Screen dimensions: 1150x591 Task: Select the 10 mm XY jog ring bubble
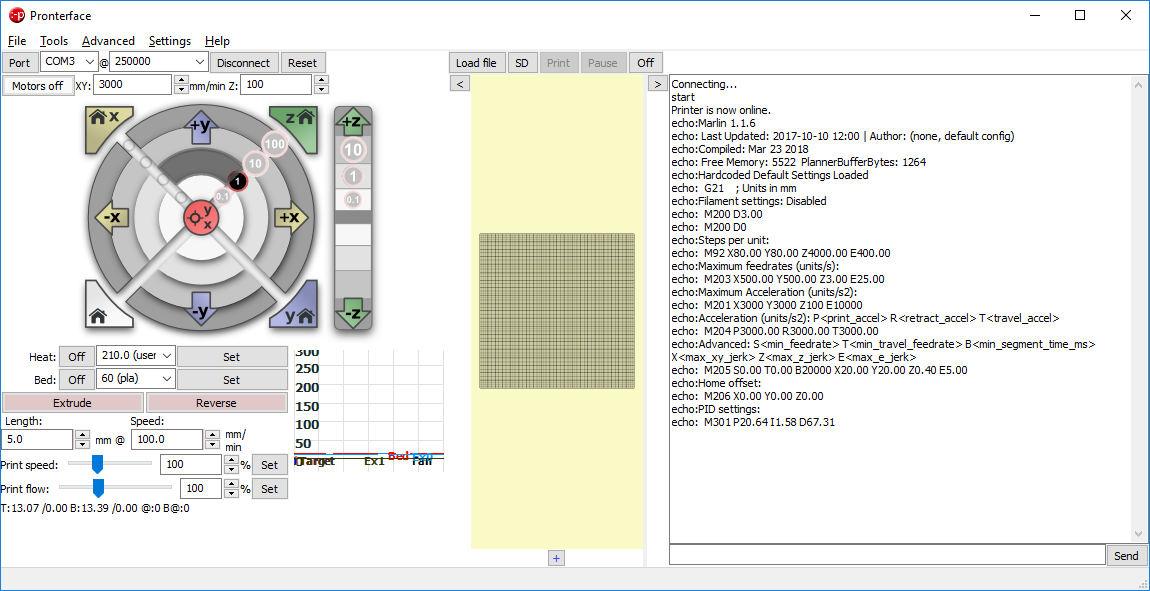click(254, 163)
